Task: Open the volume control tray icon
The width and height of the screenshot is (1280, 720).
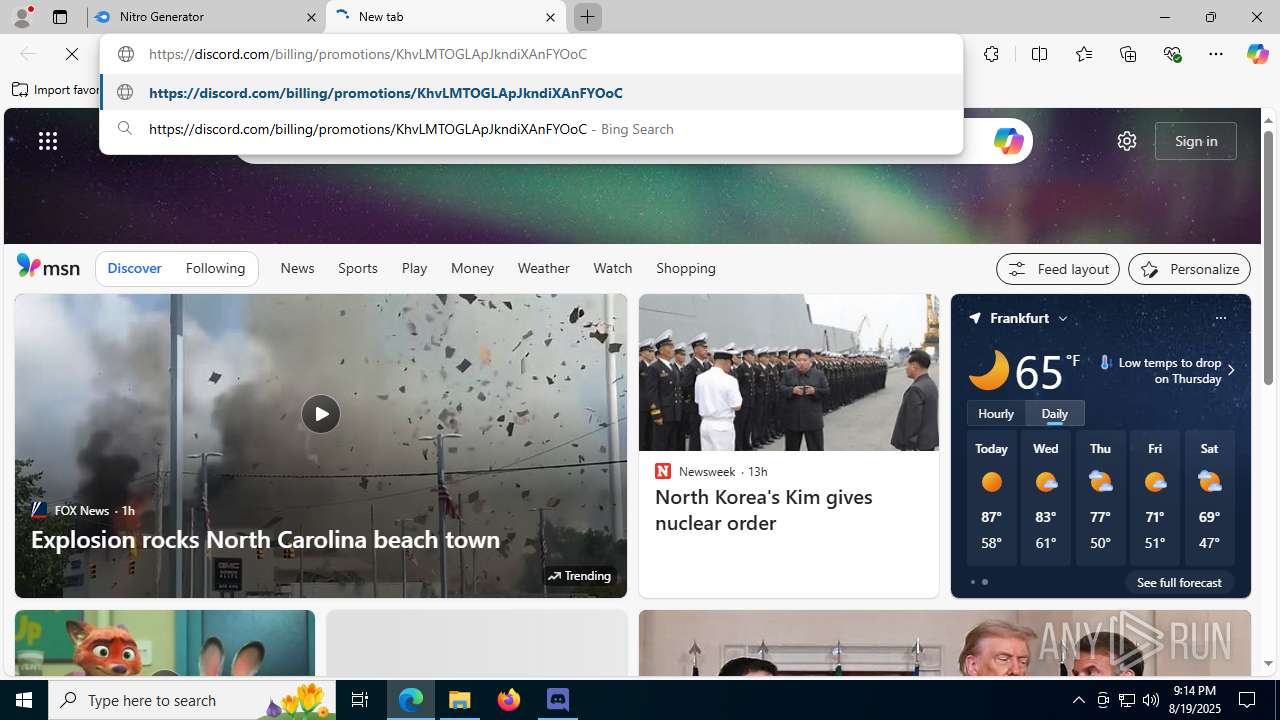Action: (x=1151, y=700)
